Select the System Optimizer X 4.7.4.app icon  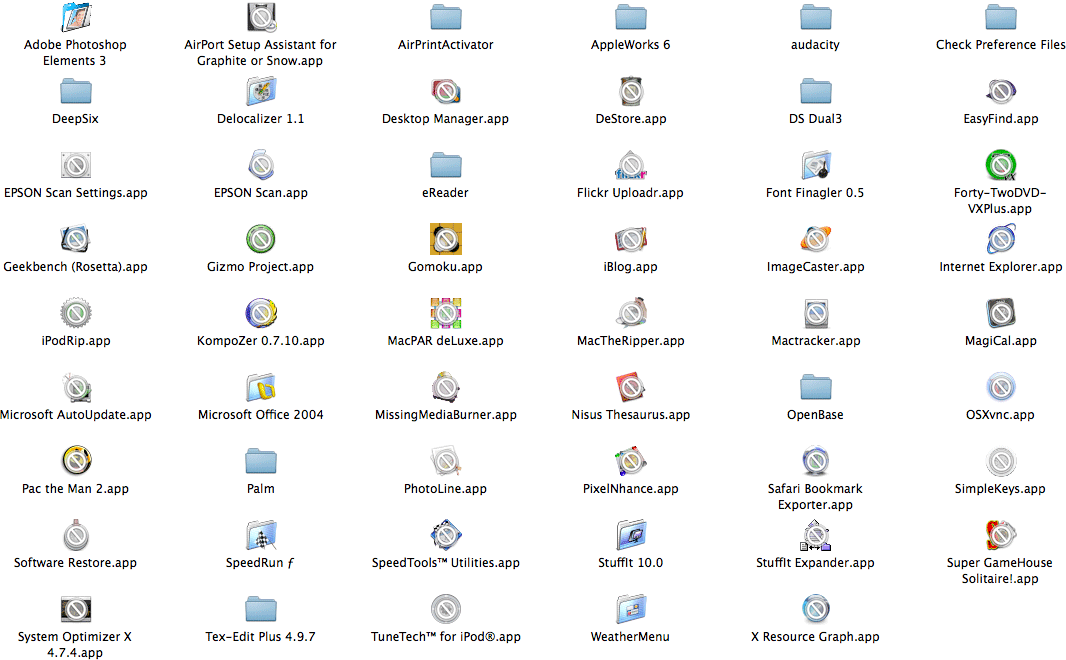tap(76, 610)
